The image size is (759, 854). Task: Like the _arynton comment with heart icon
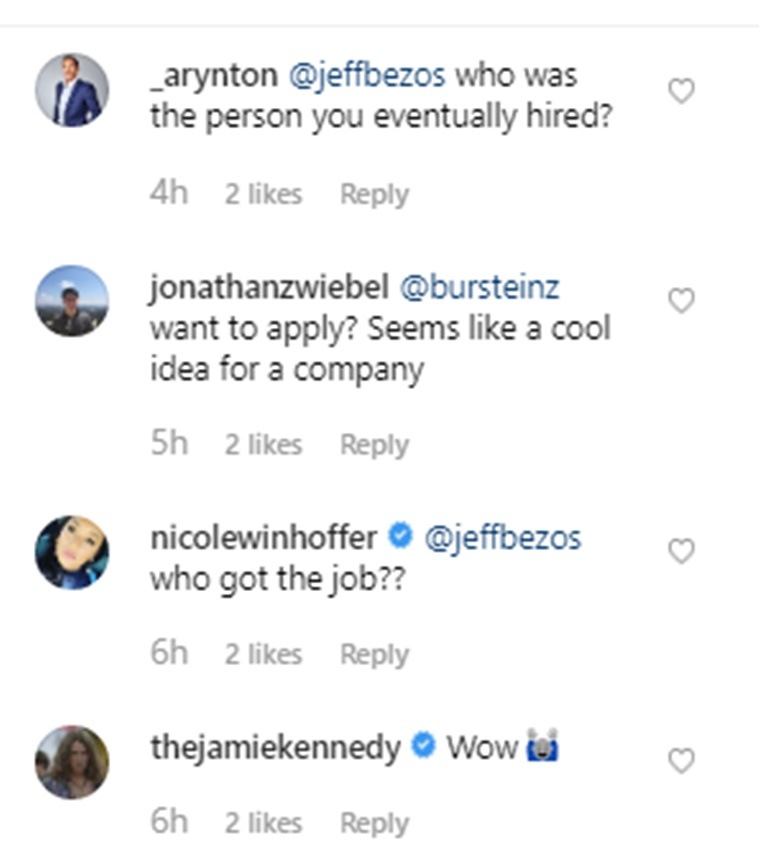click(x=681, y=92)
